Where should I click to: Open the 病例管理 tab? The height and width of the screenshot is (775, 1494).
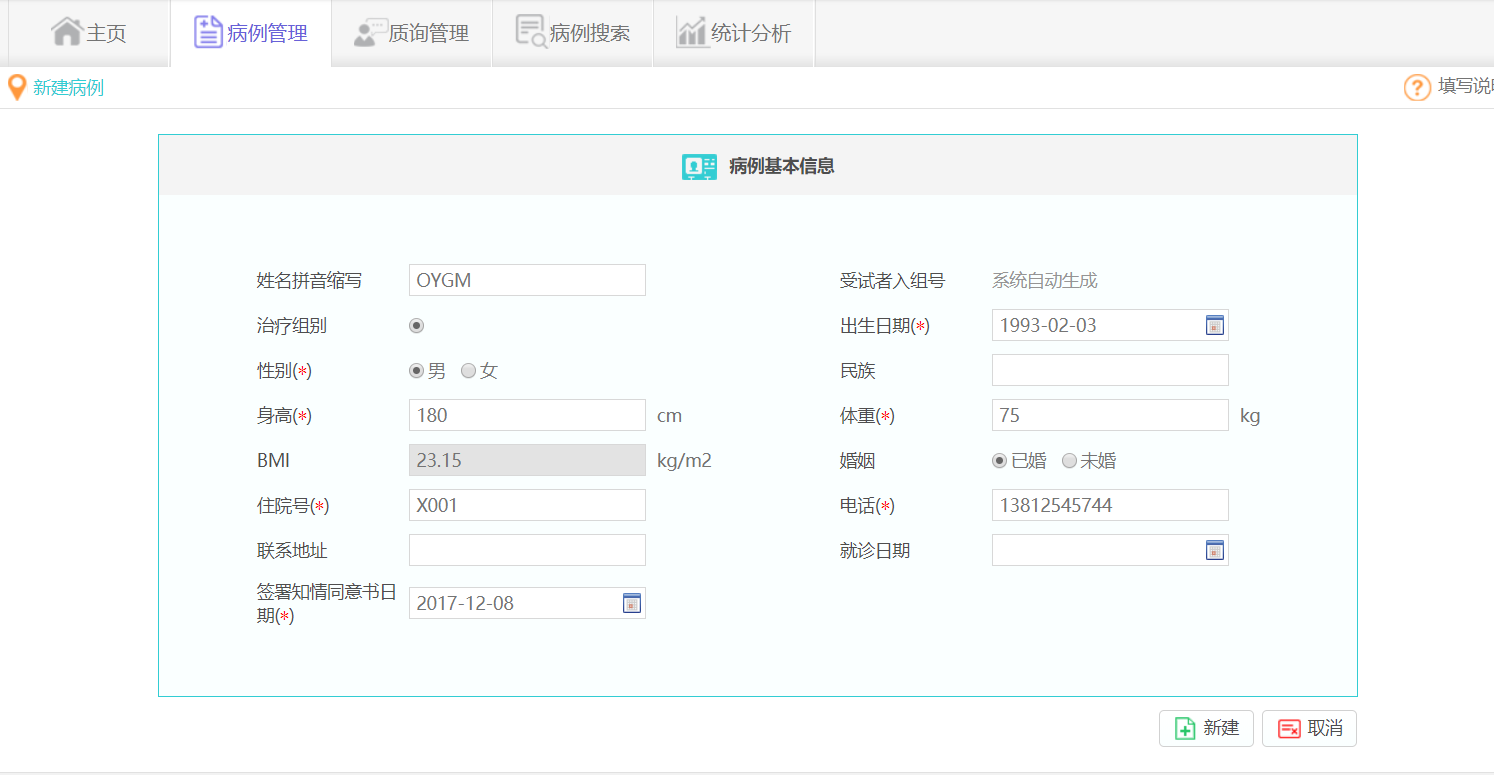pos(250,33)
